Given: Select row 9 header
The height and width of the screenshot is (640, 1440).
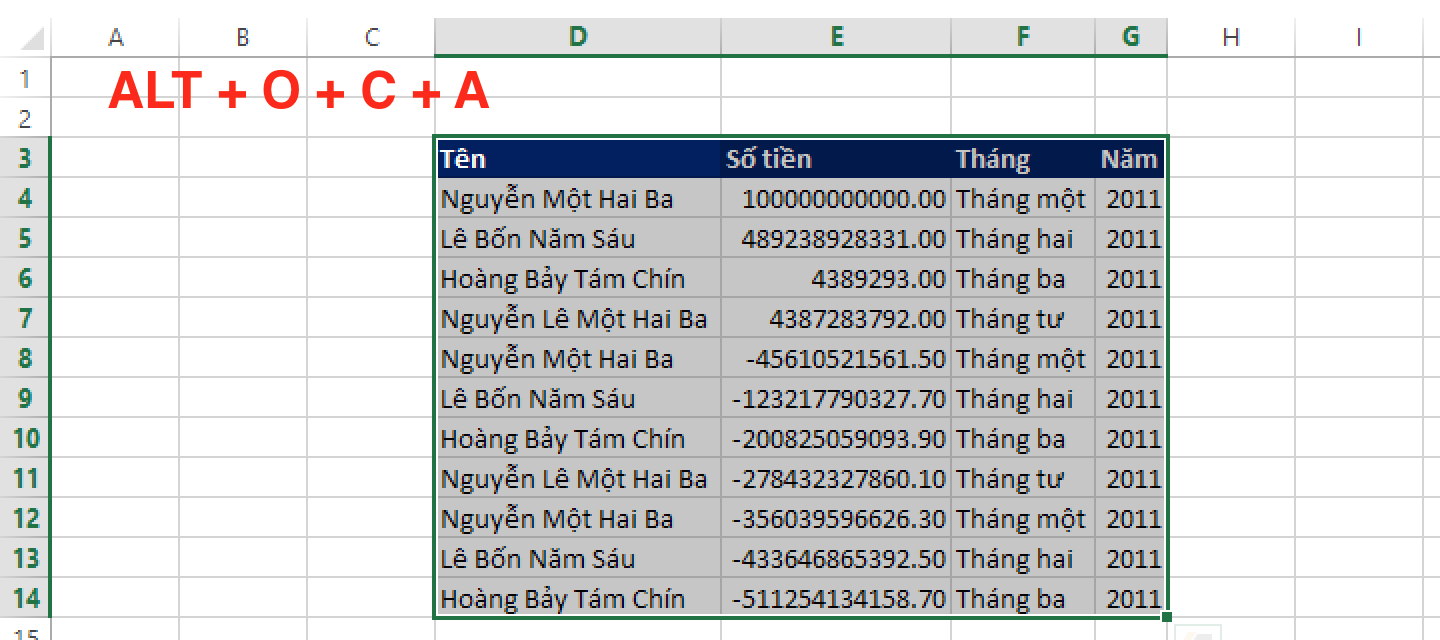Looking at the screenshot, I should pyautogui.click(x=25, y=398).
